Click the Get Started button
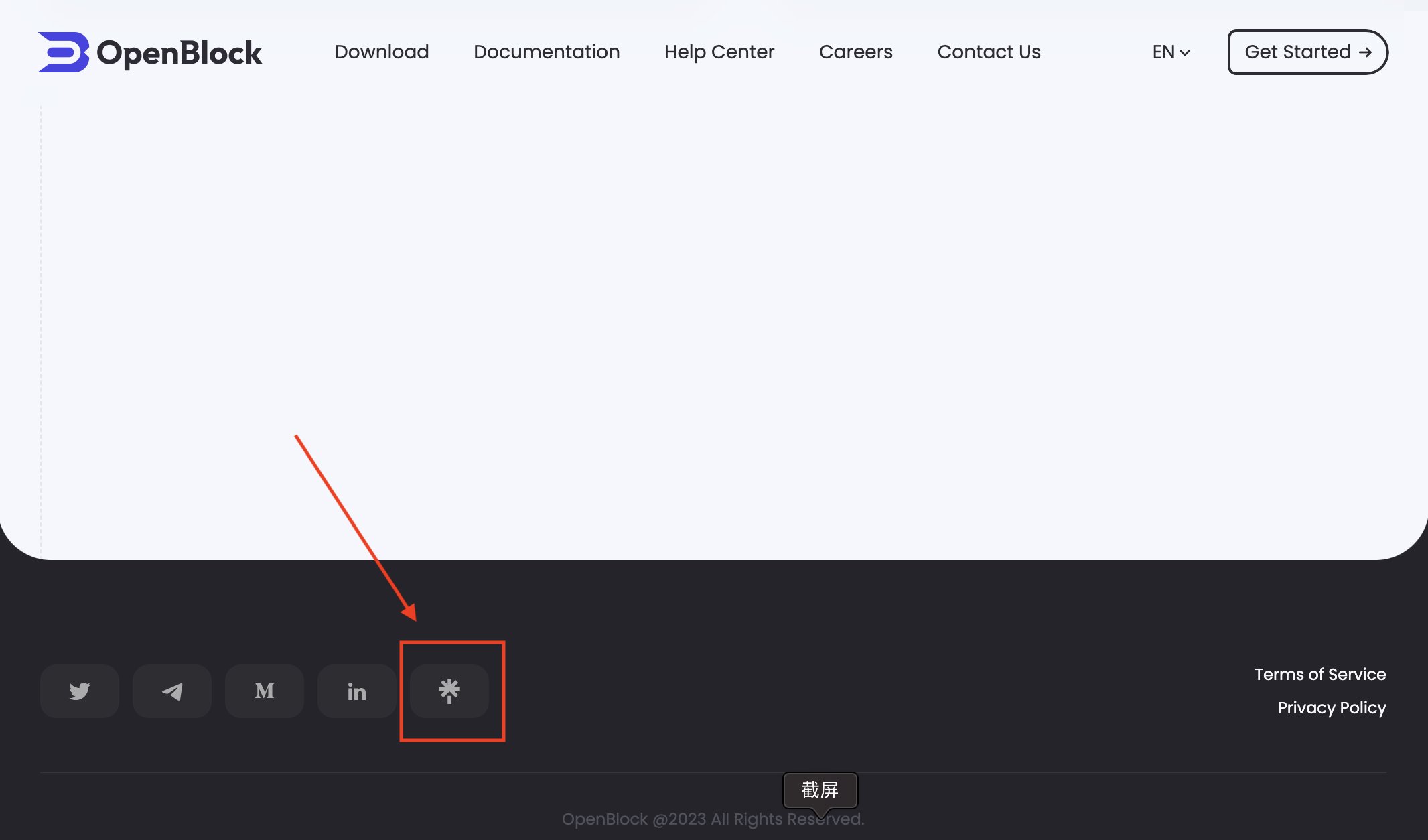The image size is (1428, 840). [x=1307, y=52]
